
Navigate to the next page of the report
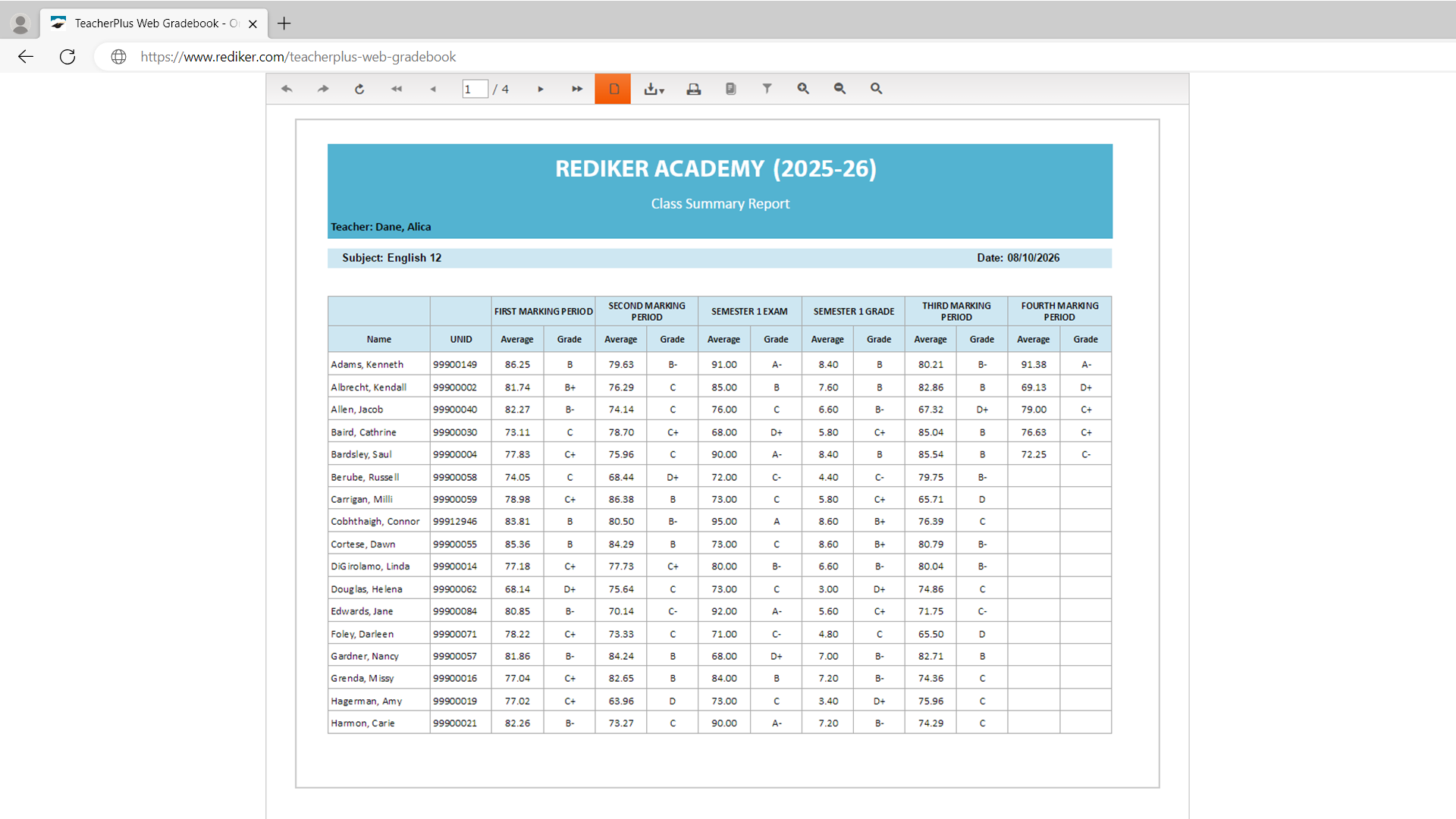541,89
